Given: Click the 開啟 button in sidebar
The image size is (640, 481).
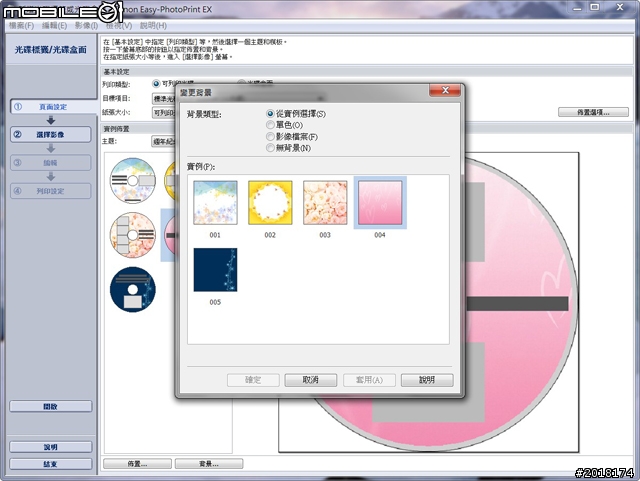Looking at the screenshot, I should tap(51, 406).
